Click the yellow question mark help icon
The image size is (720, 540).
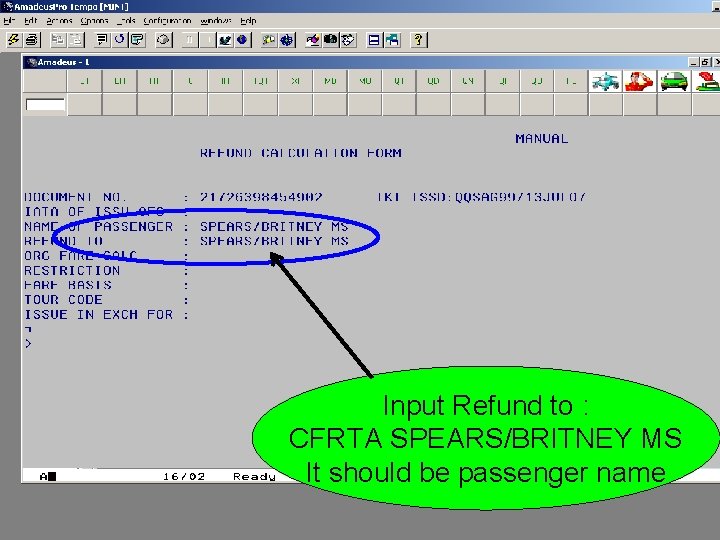click(418, 40)
